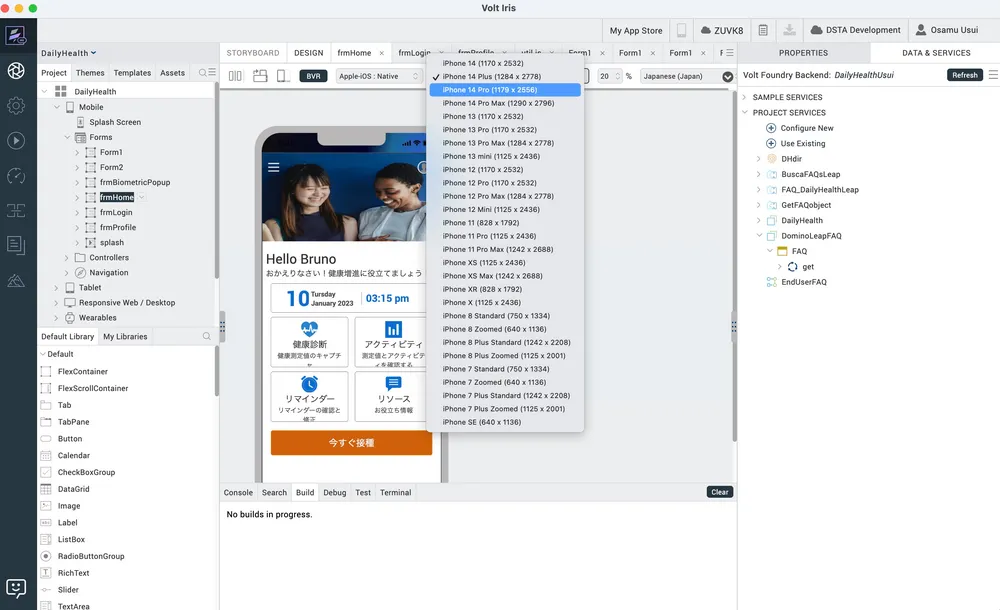Open the Volt Iris logo icon in sidebar
The height and width of the screenshot is (610, 1000).
coord(16,35)
